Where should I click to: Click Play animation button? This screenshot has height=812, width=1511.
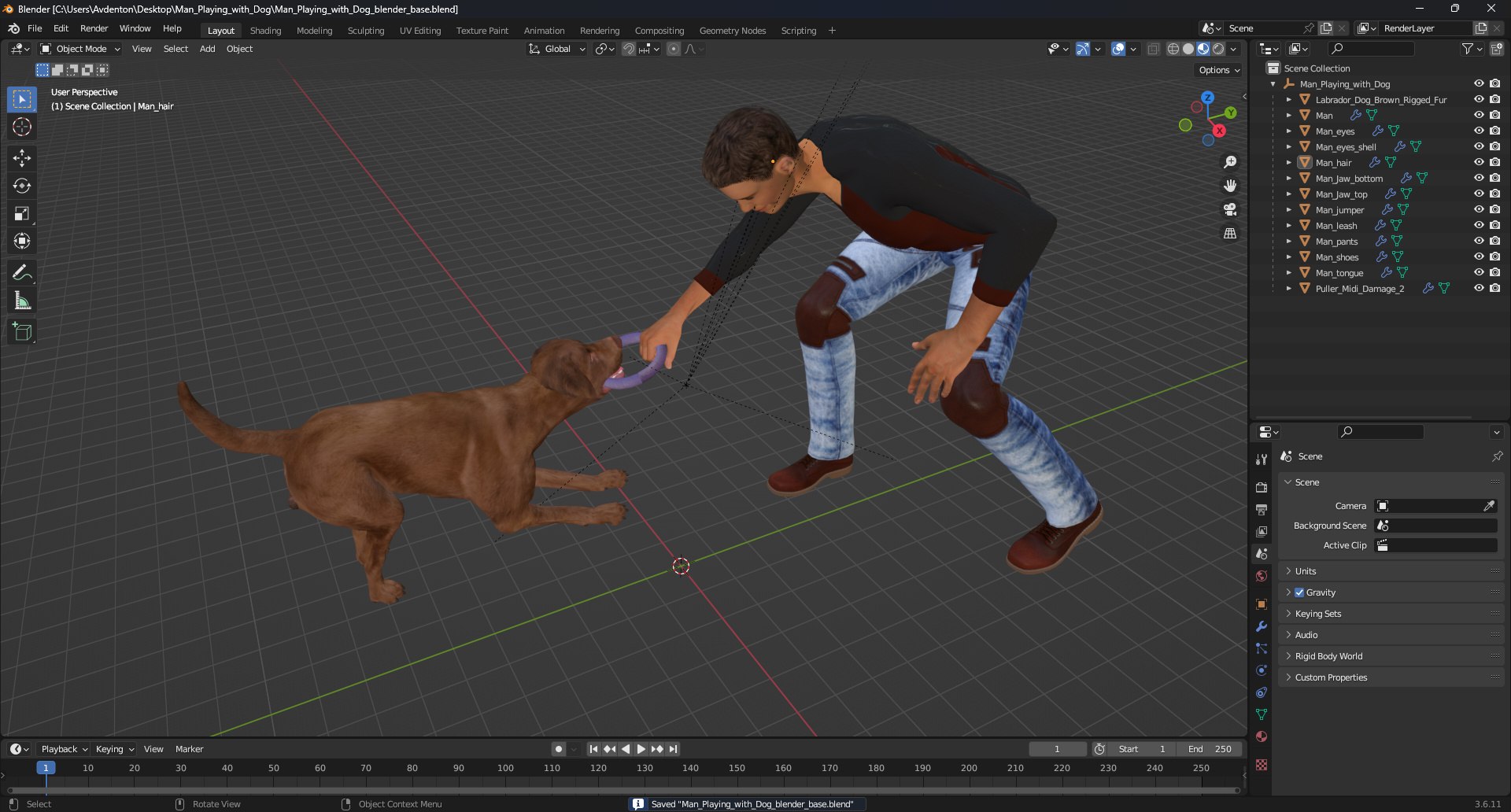coord(641,749)
